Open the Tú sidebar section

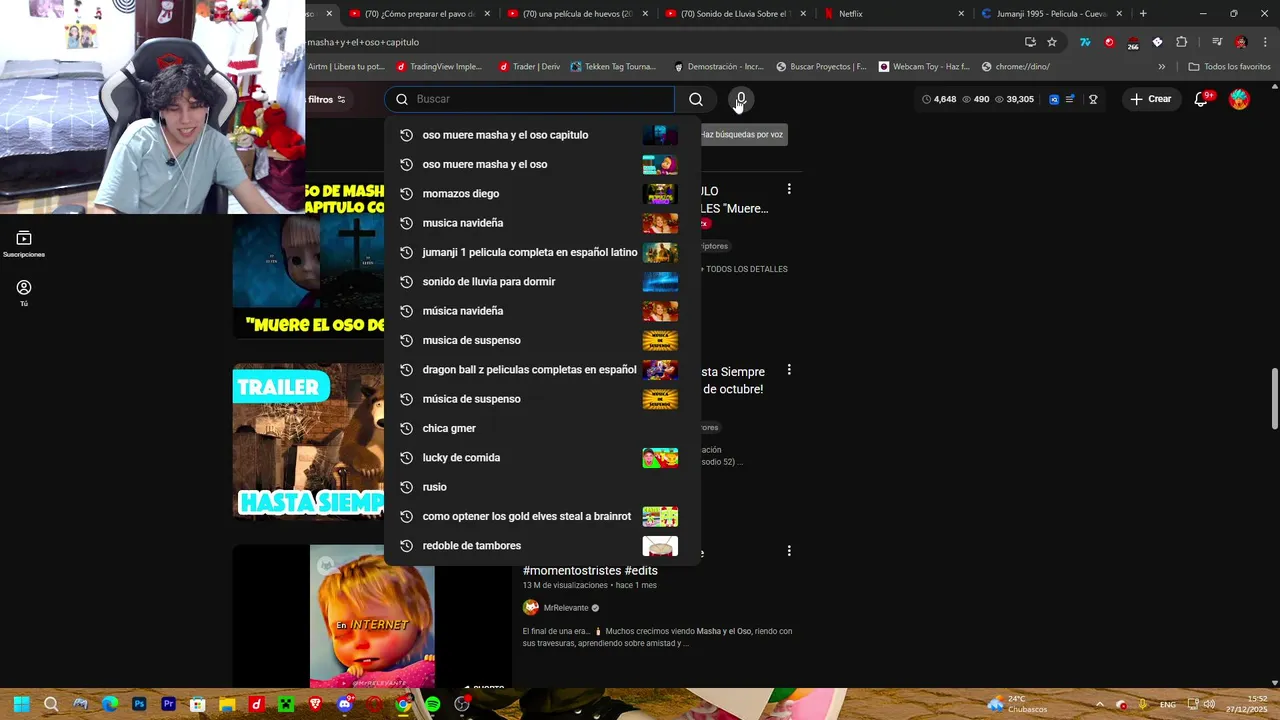[x=24, y=292]
